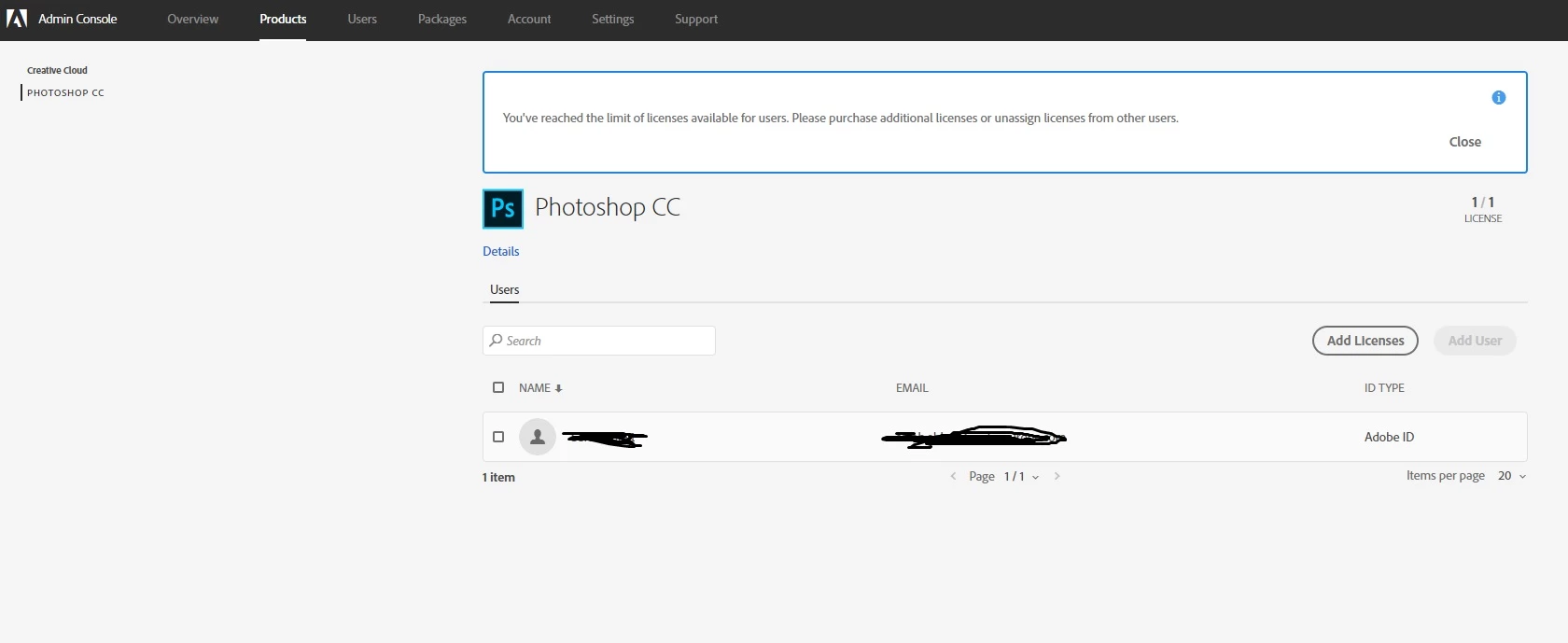Click the blue info icon in the alert
The height and width of the screenshot is (643, 1568).
point(1499,98)
